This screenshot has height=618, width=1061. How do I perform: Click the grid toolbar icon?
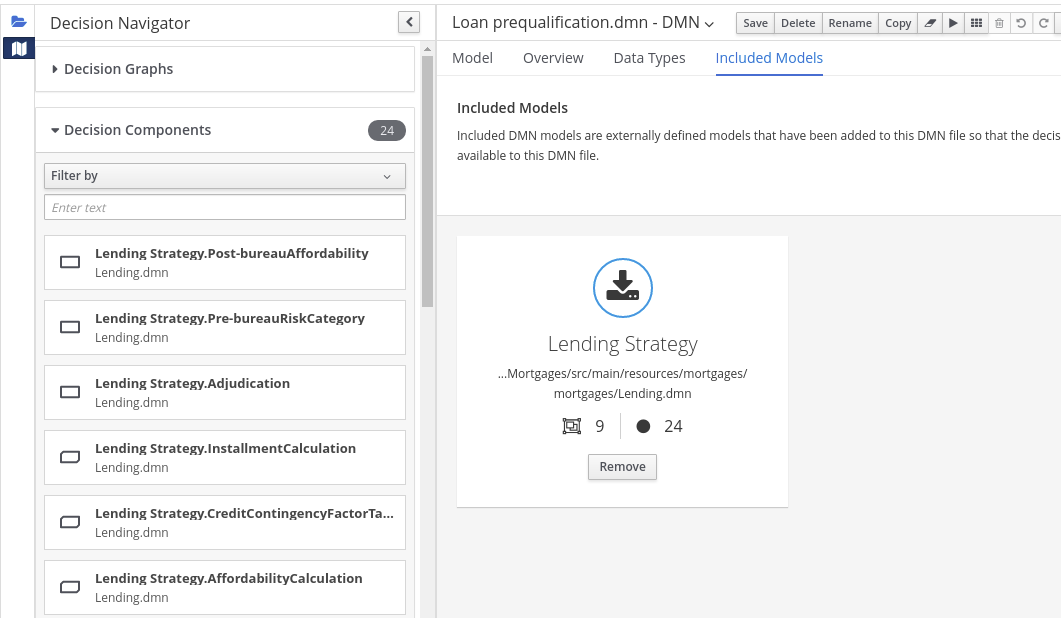976,23
